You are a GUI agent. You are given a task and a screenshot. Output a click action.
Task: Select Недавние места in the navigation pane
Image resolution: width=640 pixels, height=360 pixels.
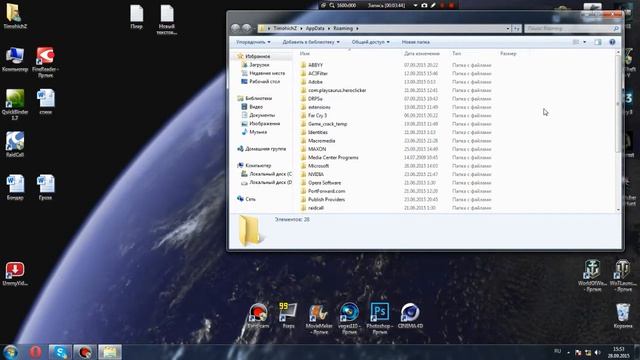click(267, 73)
